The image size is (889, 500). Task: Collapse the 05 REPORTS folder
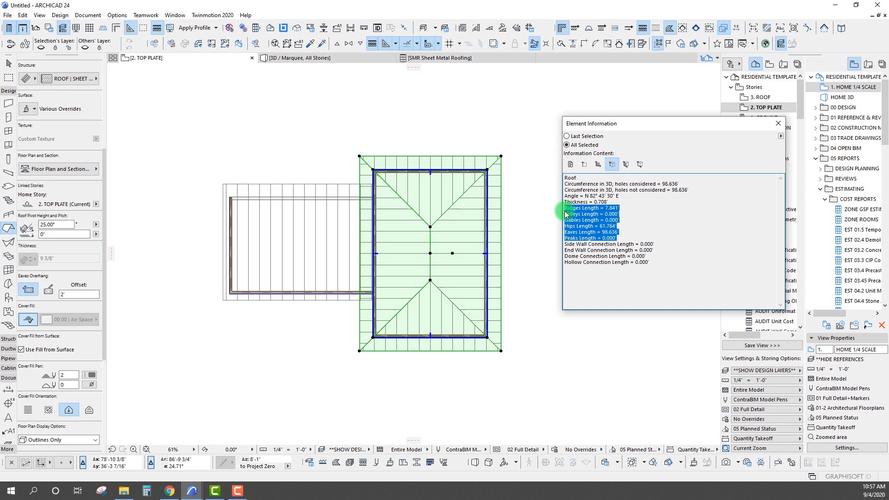click(x=816, y=158)
